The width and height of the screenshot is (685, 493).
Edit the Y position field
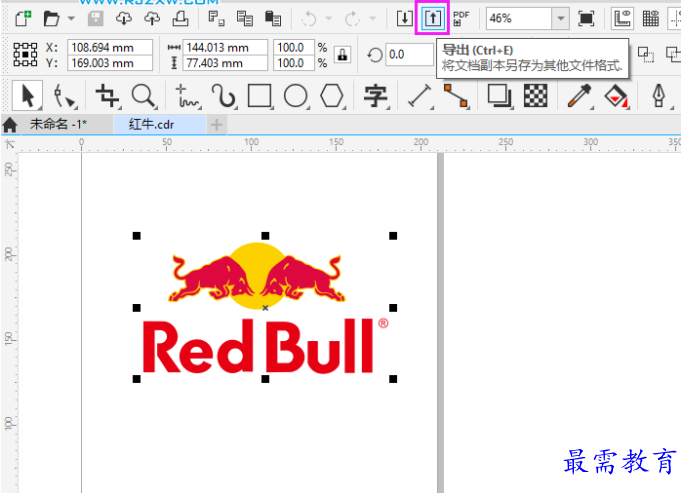point(110,63)
